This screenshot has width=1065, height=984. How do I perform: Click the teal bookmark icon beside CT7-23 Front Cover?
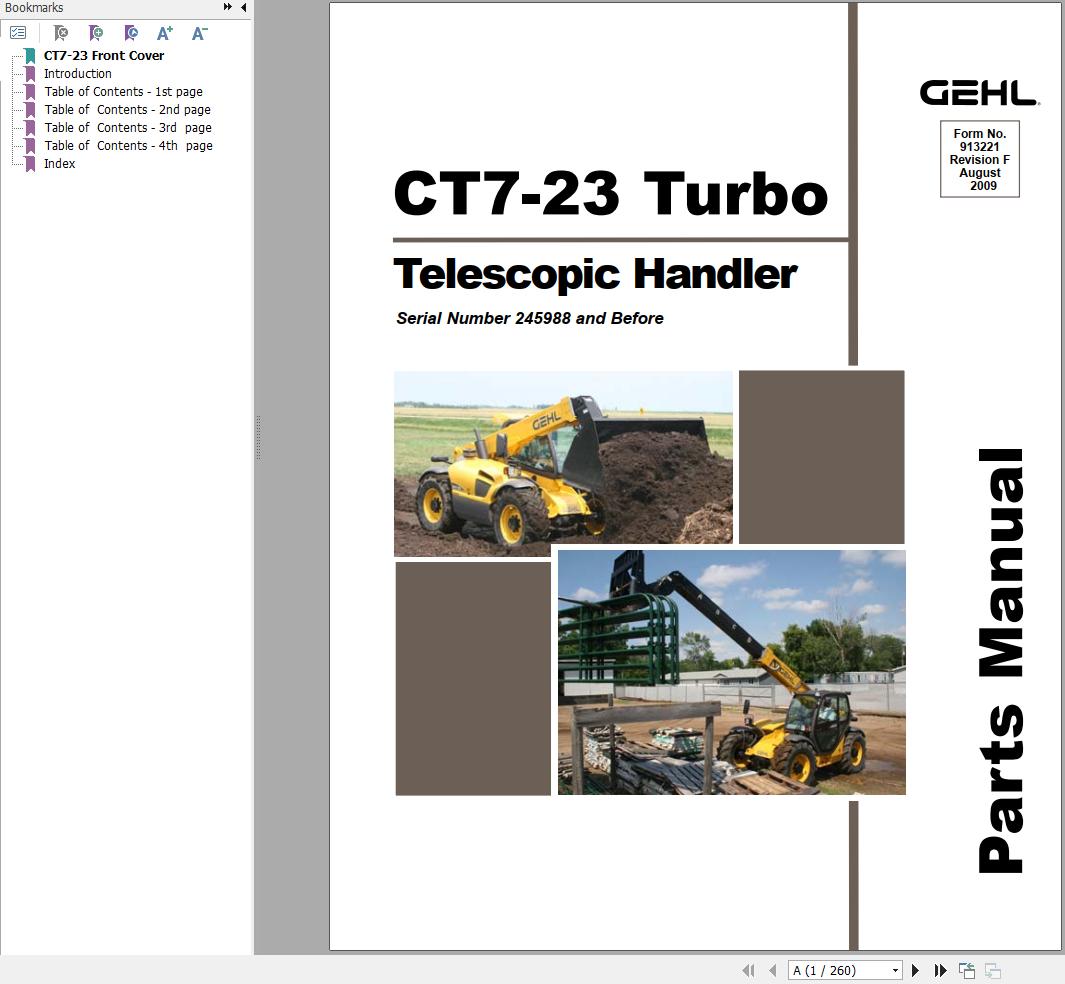point(30,56)
